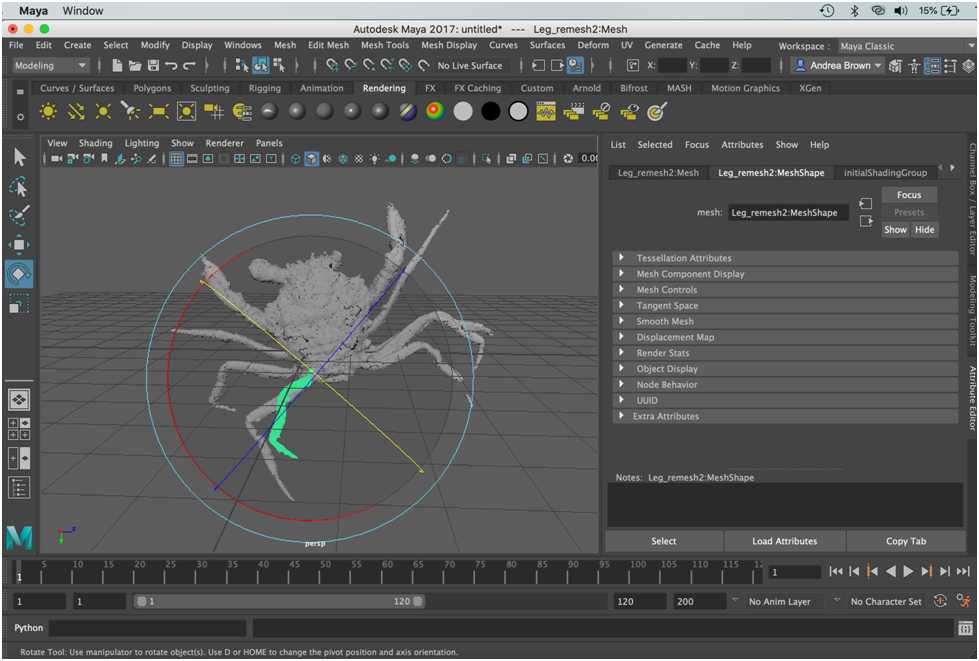The width and height of the screenshot is (979, 661).
Task: Open a scene with the folder icon
Action: (134, 66)
